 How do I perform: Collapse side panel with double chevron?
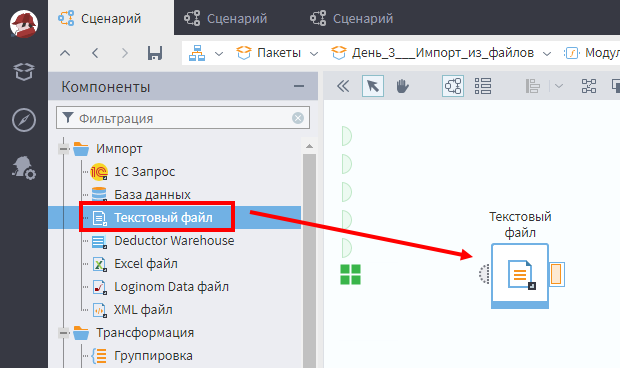343,86
